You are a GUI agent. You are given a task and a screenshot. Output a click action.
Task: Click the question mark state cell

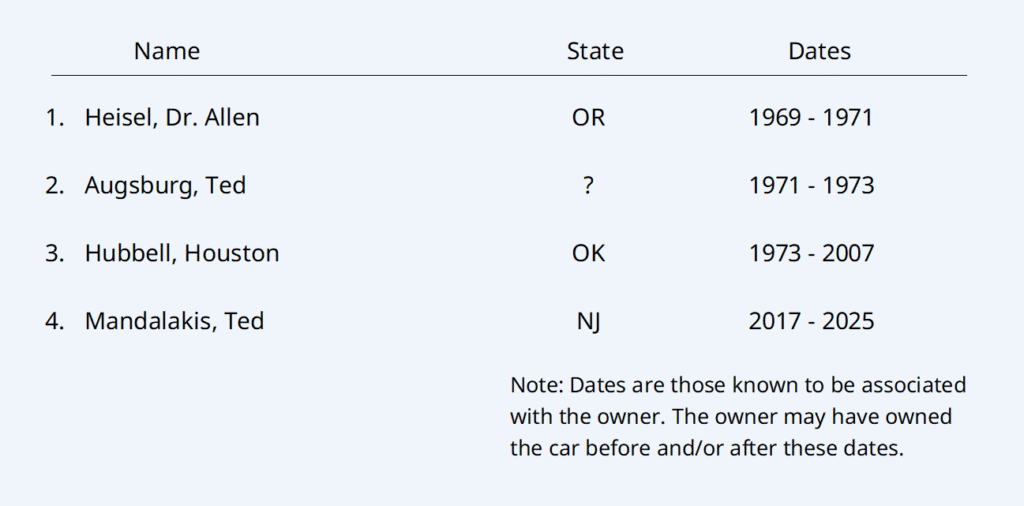click(588, 185)
